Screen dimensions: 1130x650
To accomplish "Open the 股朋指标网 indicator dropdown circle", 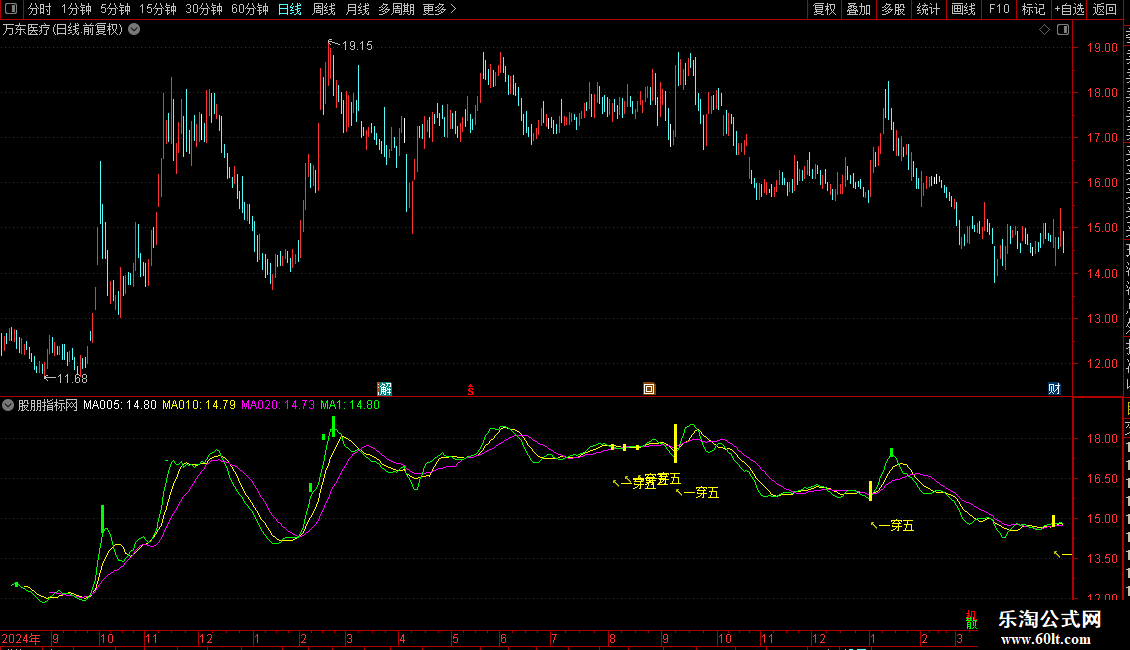I will click(x=8, y=405).
